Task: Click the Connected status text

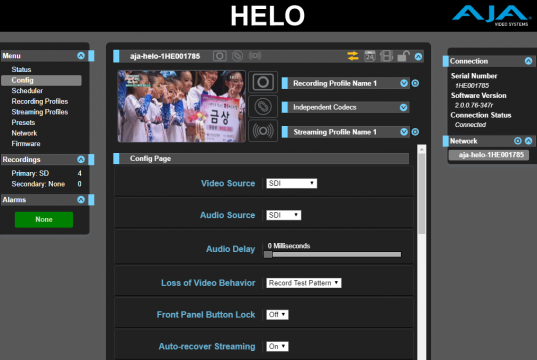Action: (470, 125)
